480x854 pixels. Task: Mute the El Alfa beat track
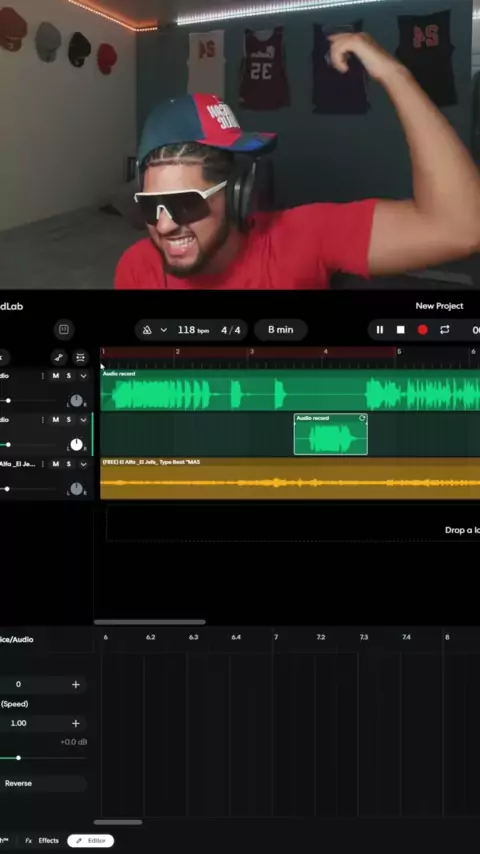[56, 464]
